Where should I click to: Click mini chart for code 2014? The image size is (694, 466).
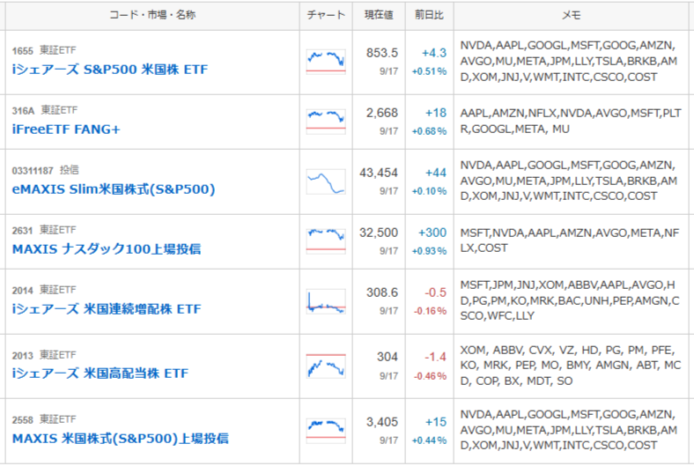pyautogui.click(x=326, y=301)
